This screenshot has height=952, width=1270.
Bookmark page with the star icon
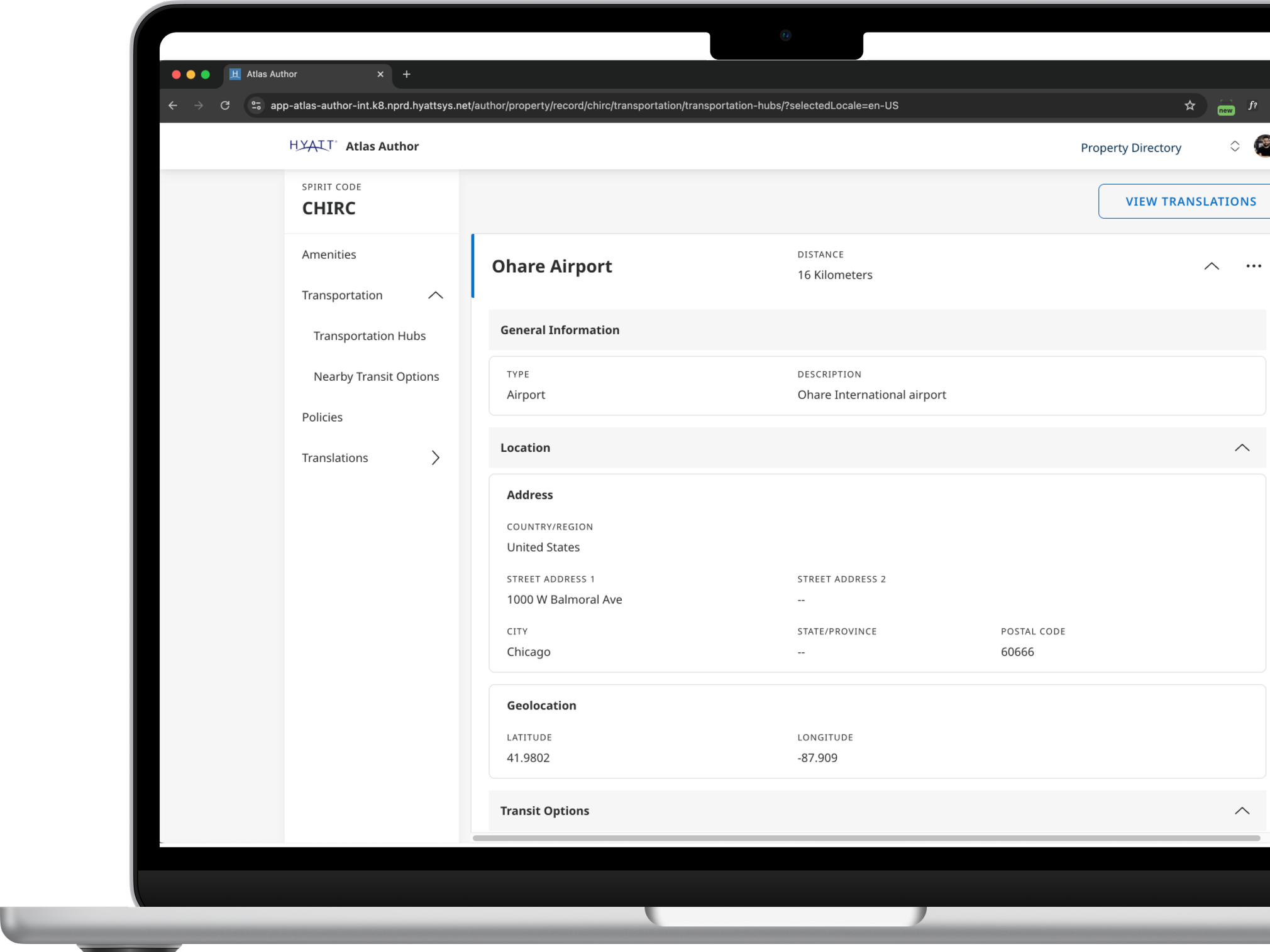tap(1190, 106)
